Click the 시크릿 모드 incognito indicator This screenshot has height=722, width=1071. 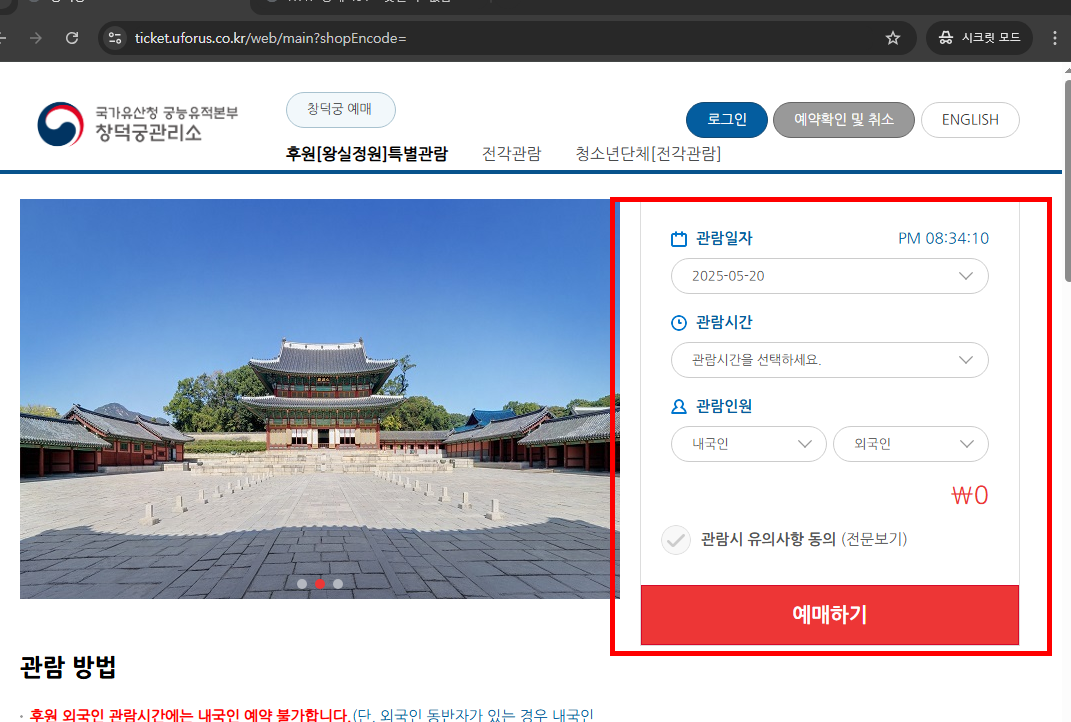pyautogui.click(x=978, y=38)
